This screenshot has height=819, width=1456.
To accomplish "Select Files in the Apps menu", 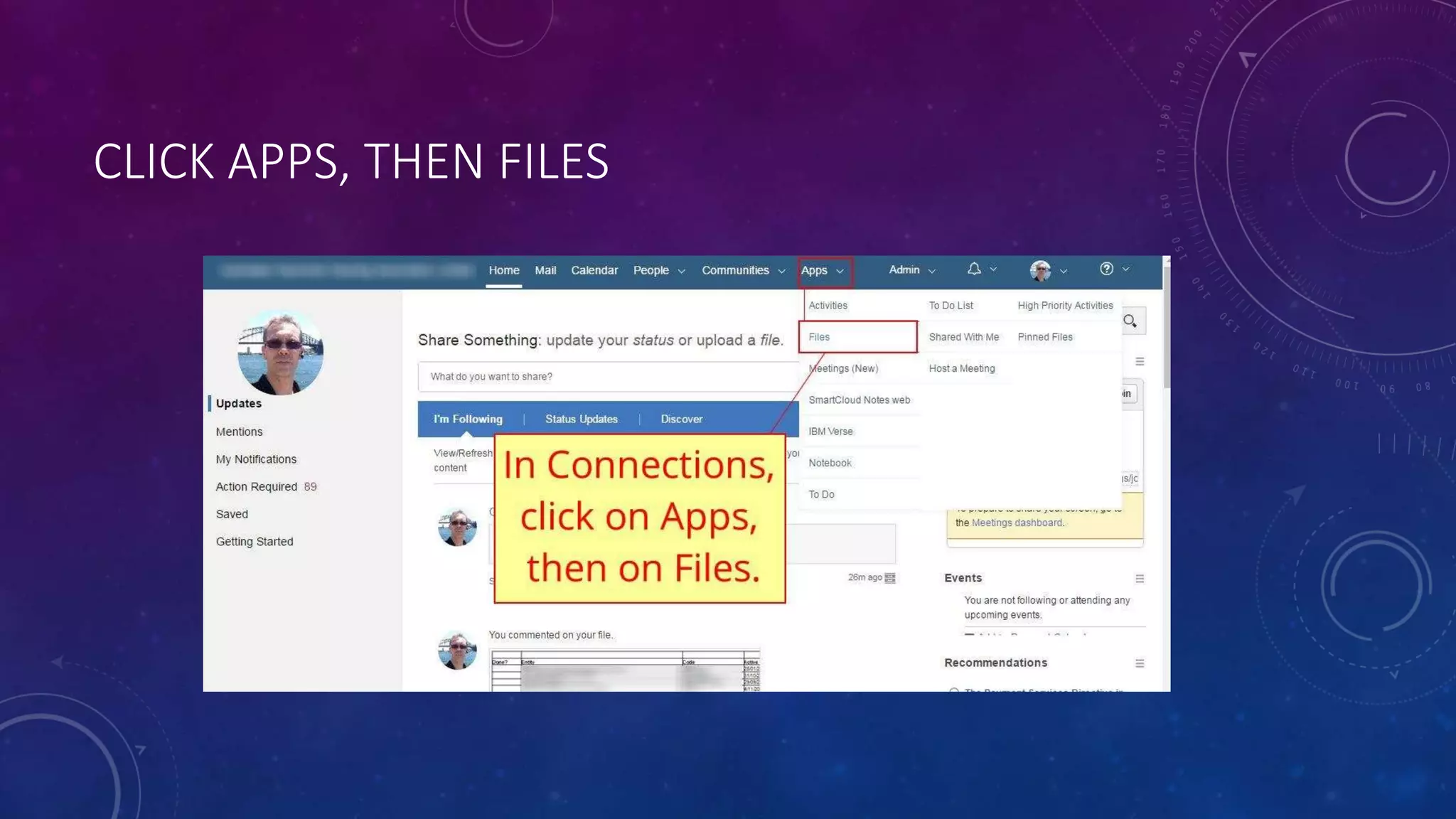I will [x=819, y=337].
